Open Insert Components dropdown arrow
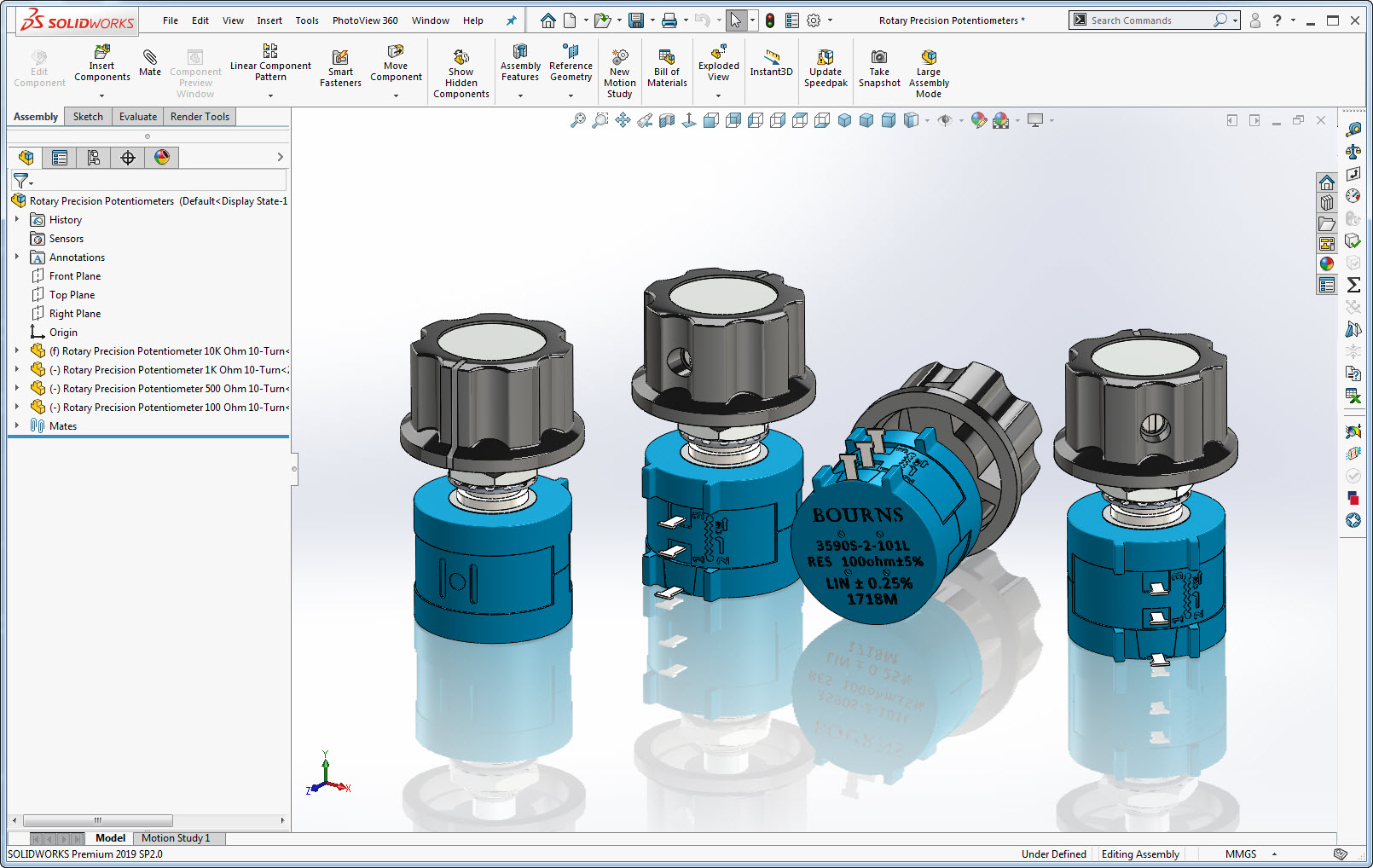1373x868 pixels. [101, 95]
